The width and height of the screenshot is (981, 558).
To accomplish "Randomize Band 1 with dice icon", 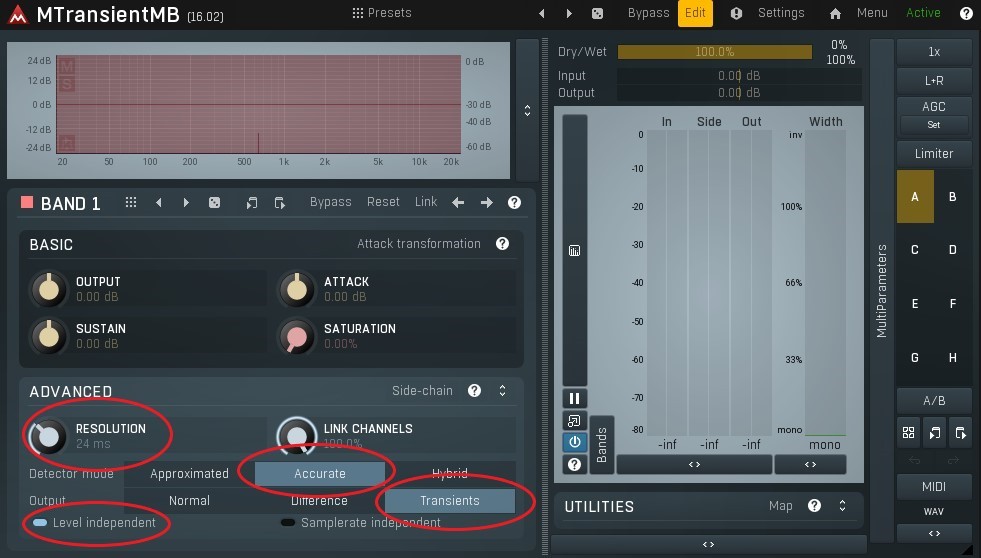I will [x=214, y=202].
